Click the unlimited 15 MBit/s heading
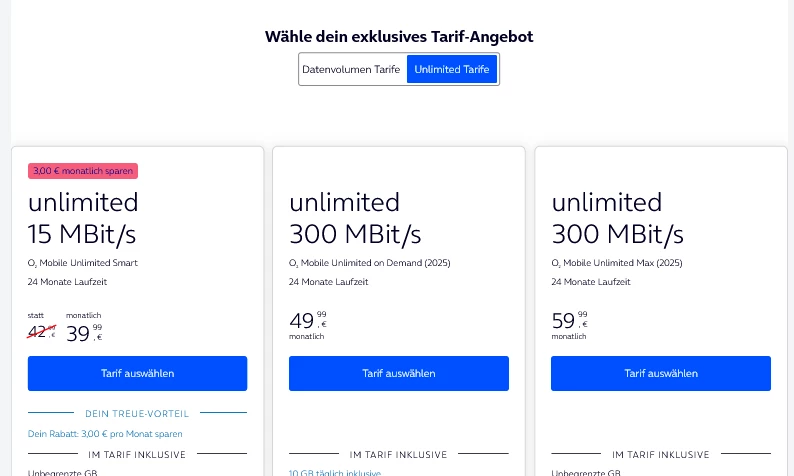The image size is (794, 476). pyautogui.click(x=83, y=218)
